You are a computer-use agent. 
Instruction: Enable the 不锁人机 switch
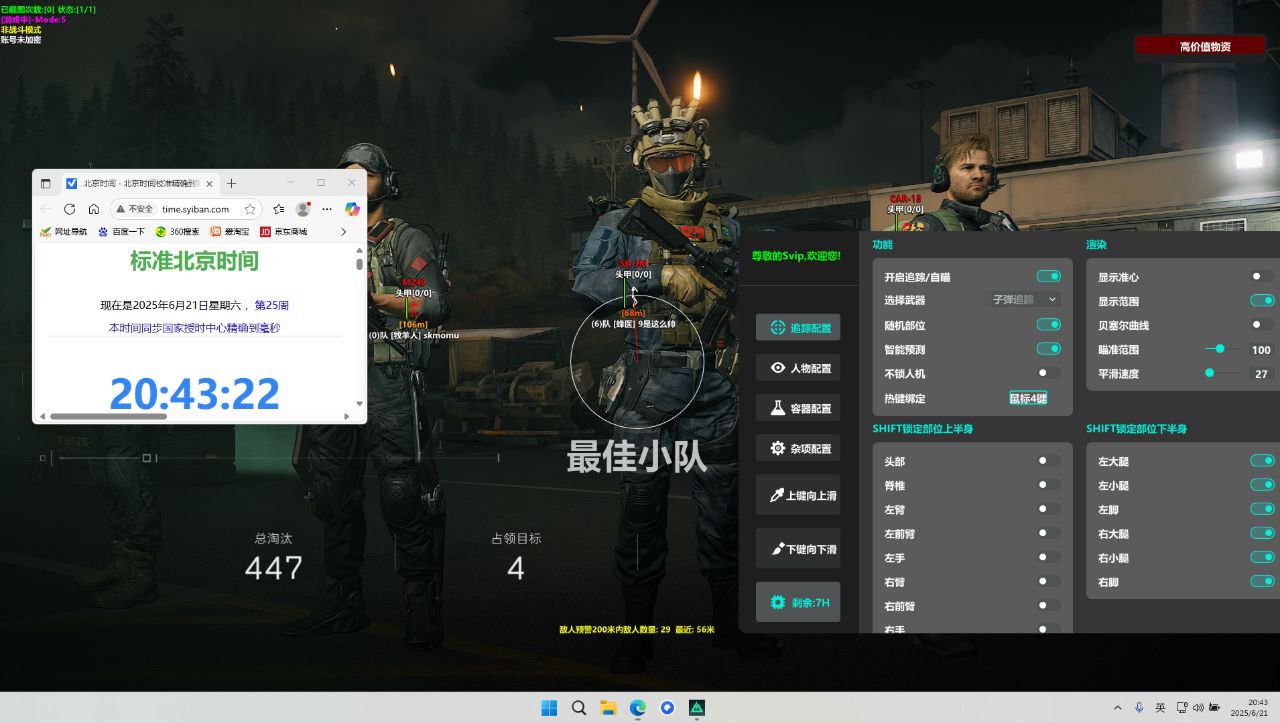pos(1048,373)
